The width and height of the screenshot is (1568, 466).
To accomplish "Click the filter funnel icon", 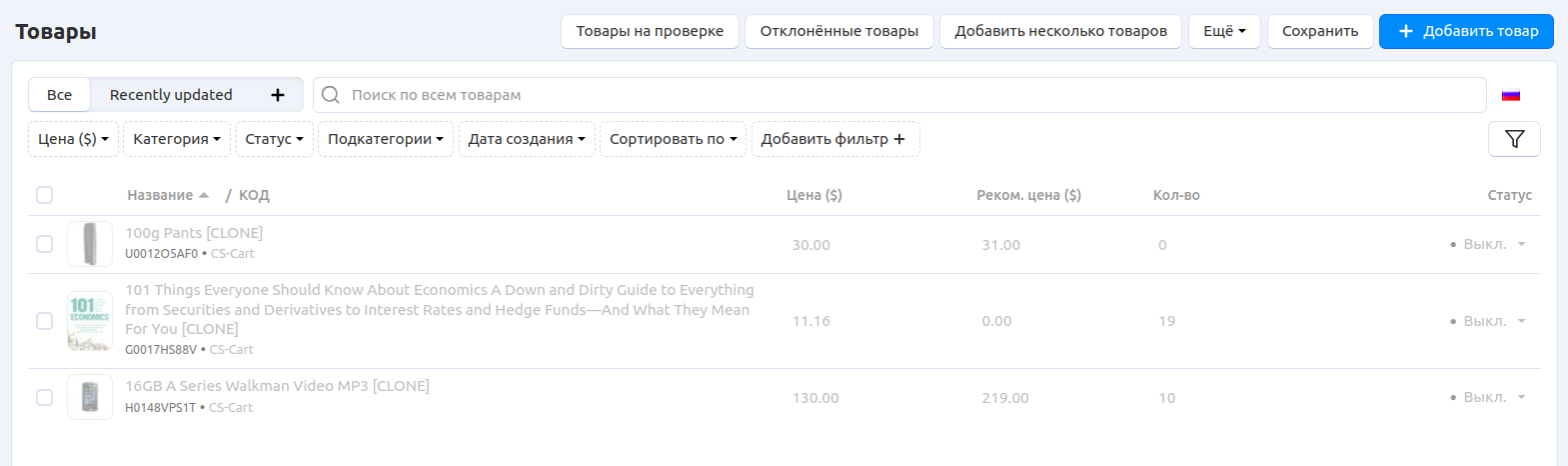I will coord(1514,139).
